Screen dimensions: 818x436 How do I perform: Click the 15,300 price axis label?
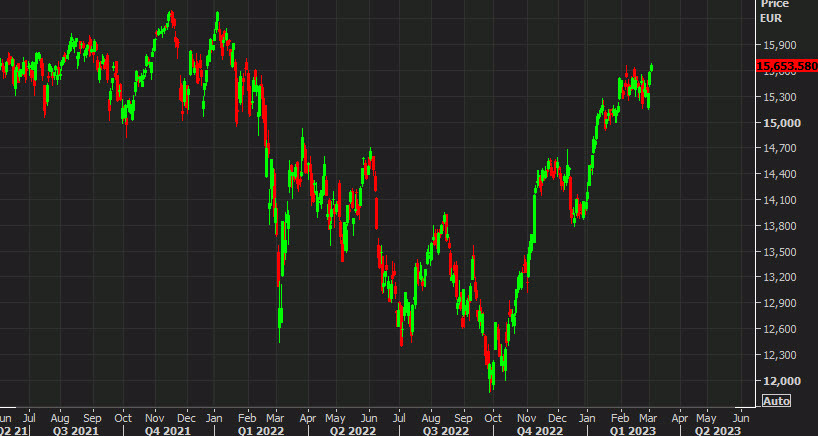(779, 97)
